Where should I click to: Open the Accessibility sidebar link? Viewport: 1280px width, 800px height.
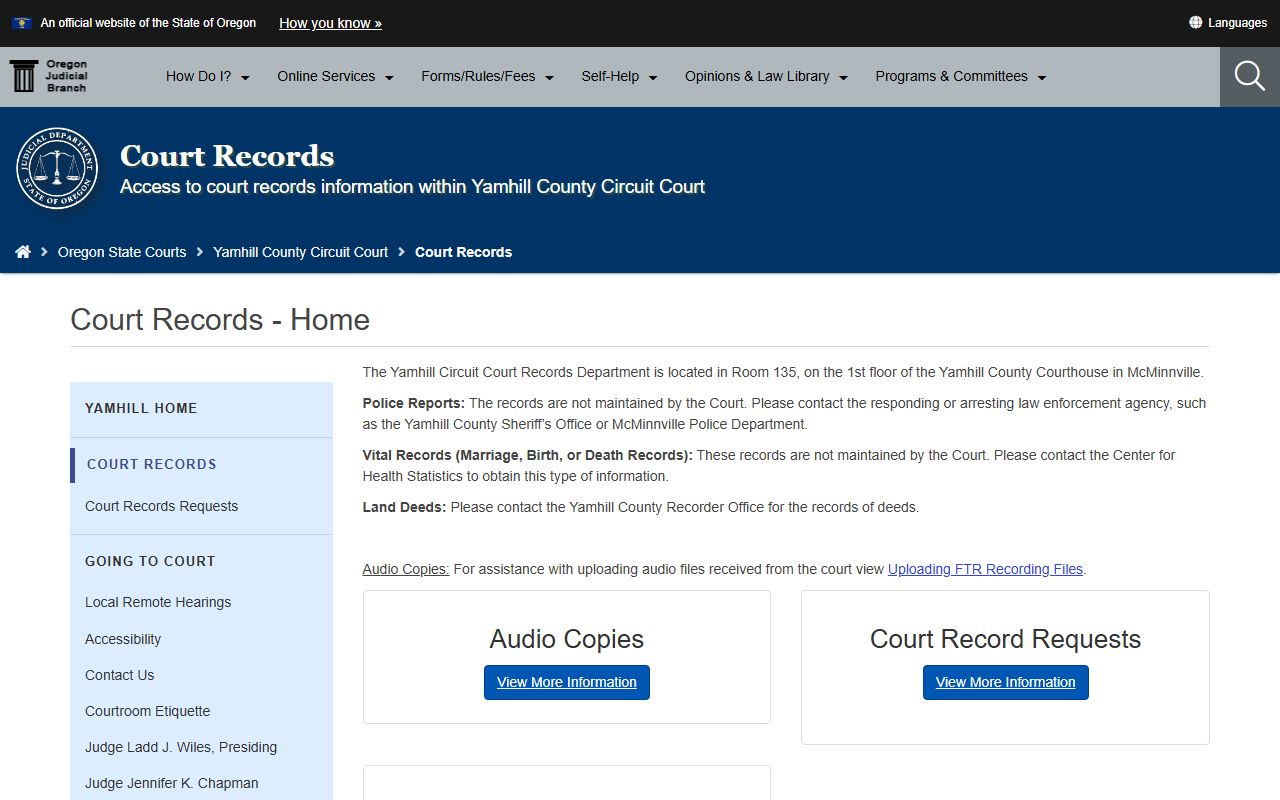[123, 639]
